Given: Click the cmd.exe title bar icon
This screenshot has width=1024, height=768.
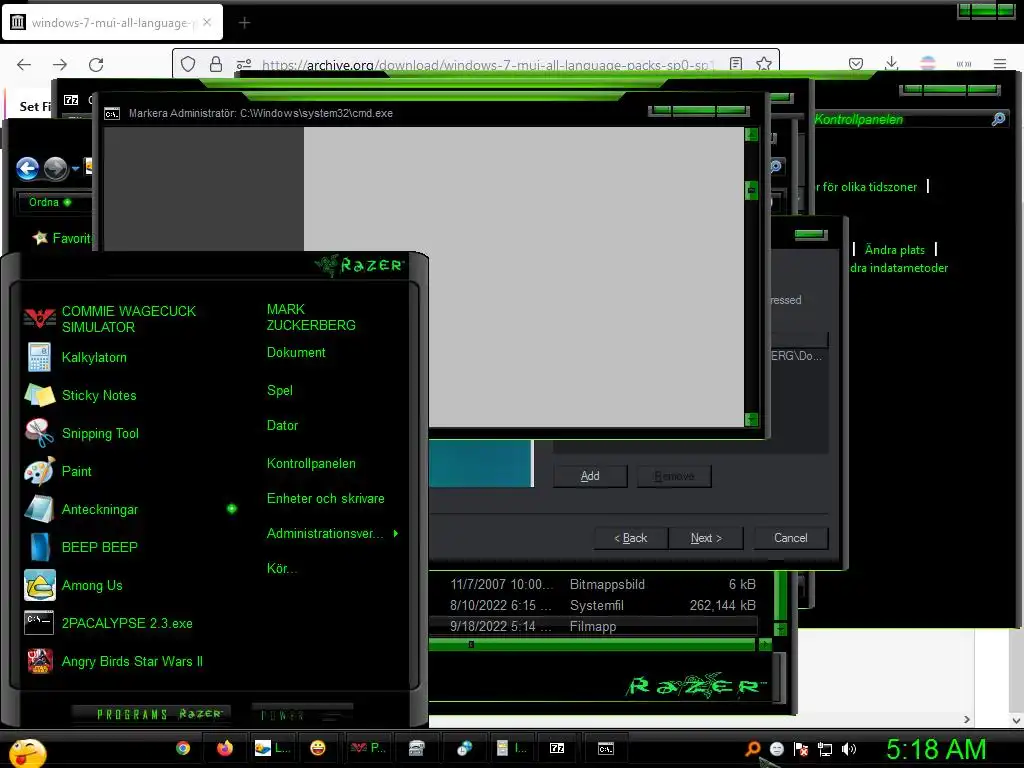Looking at the screenshot, I should point(112,114).
